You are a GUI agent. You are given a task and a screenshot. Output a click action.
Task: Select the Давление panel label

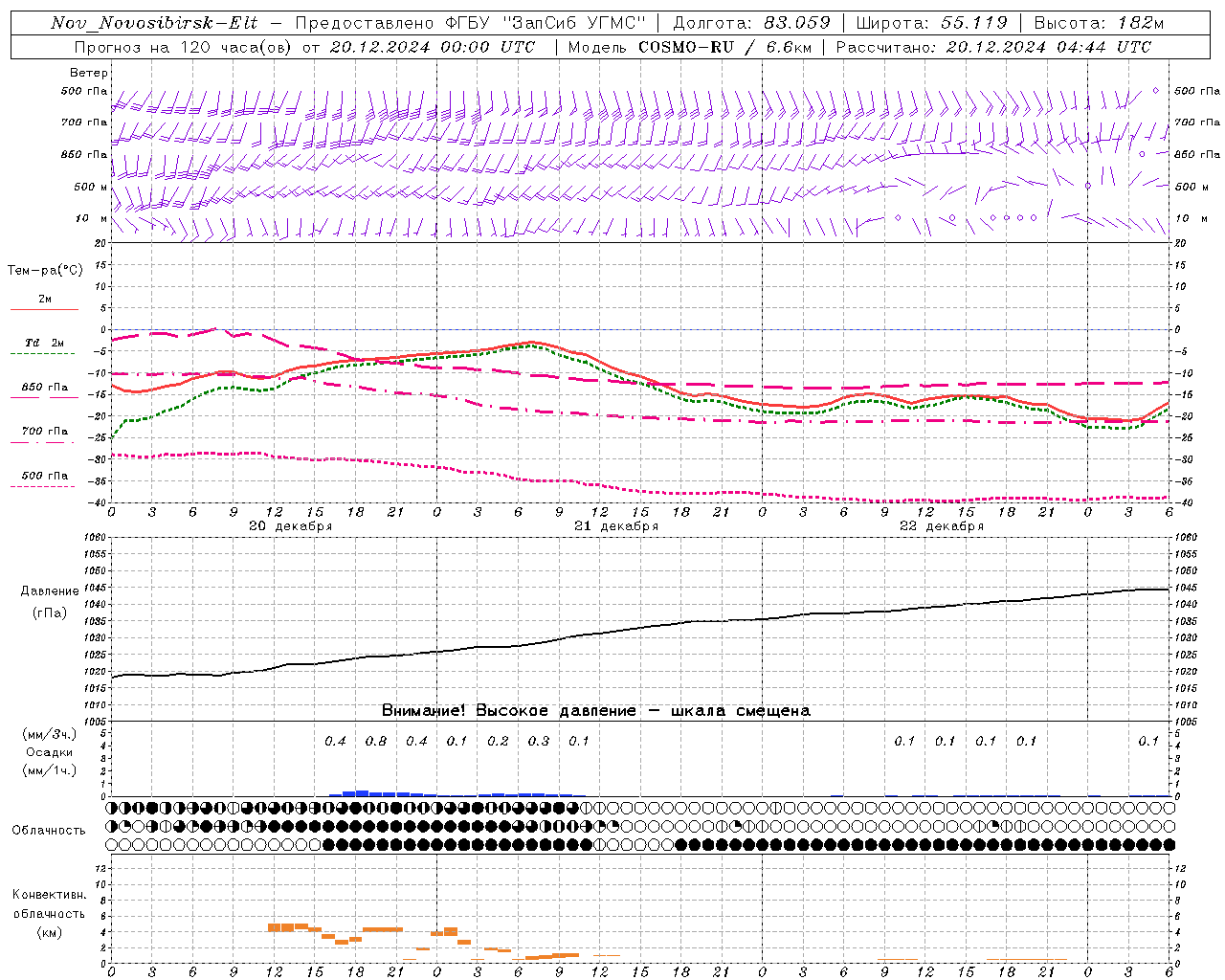click(49, 591)
